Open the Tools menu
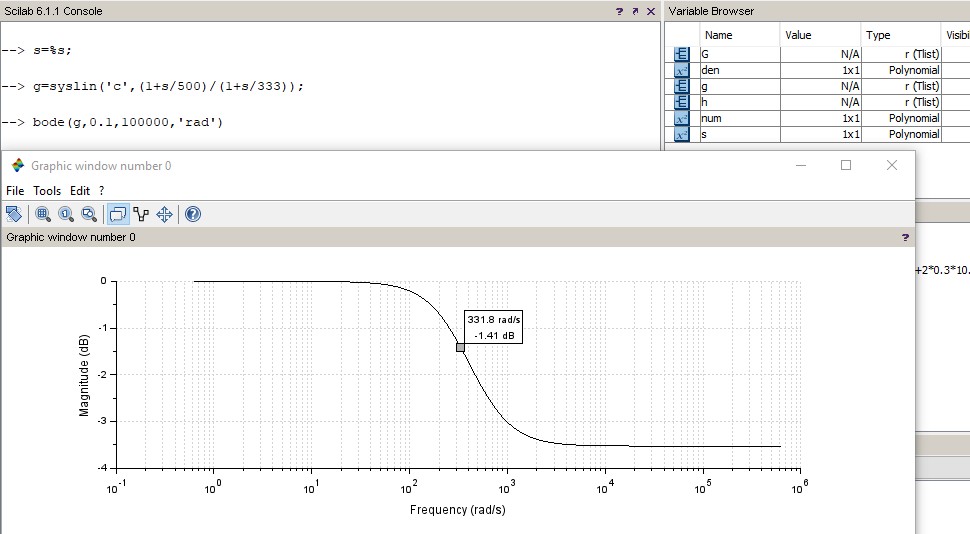 (x=47, y=190)
